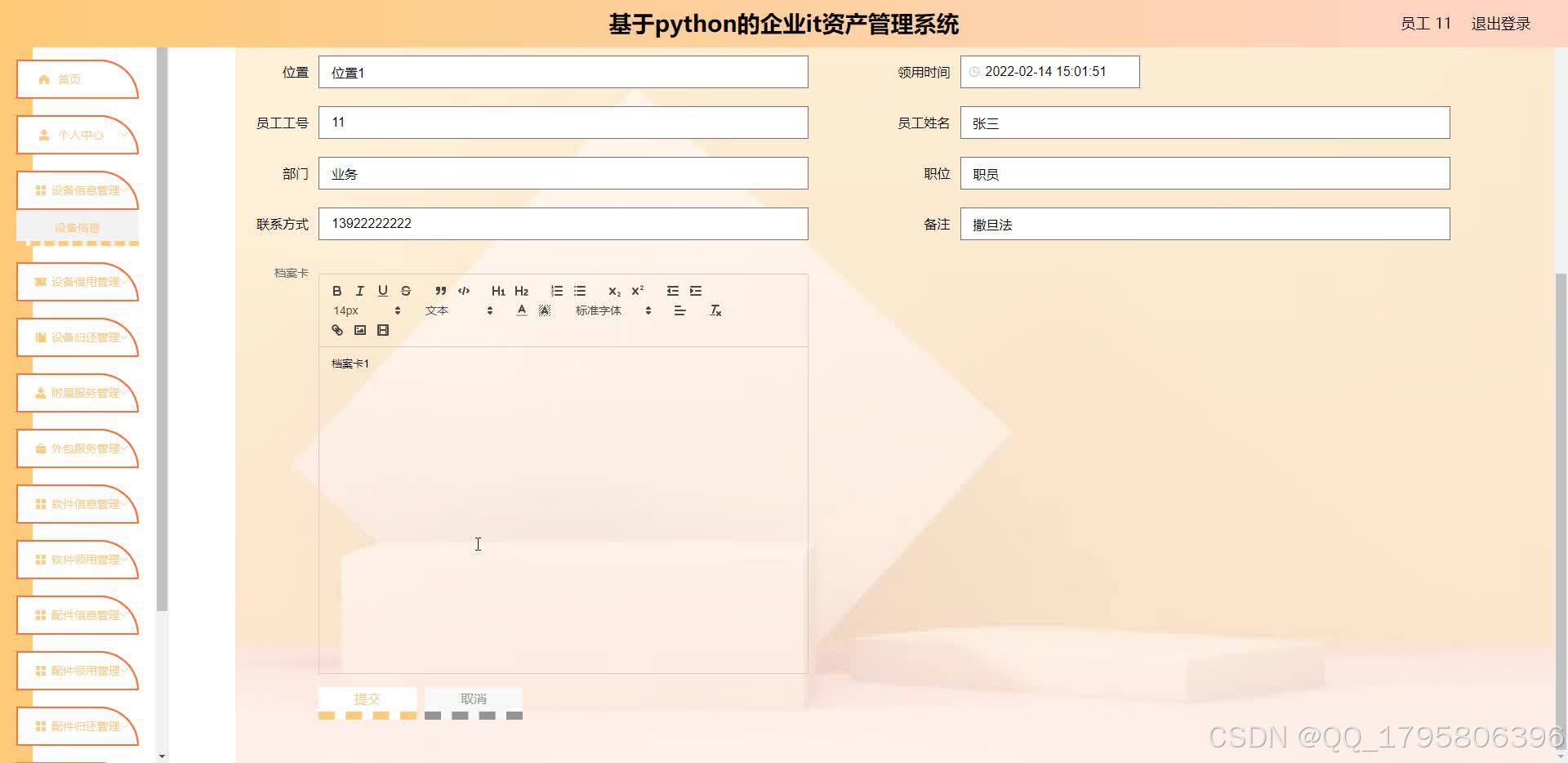Screen dimensions: 1568x763
Task: Apply Heading 2 style
Action: click(521, 291)
